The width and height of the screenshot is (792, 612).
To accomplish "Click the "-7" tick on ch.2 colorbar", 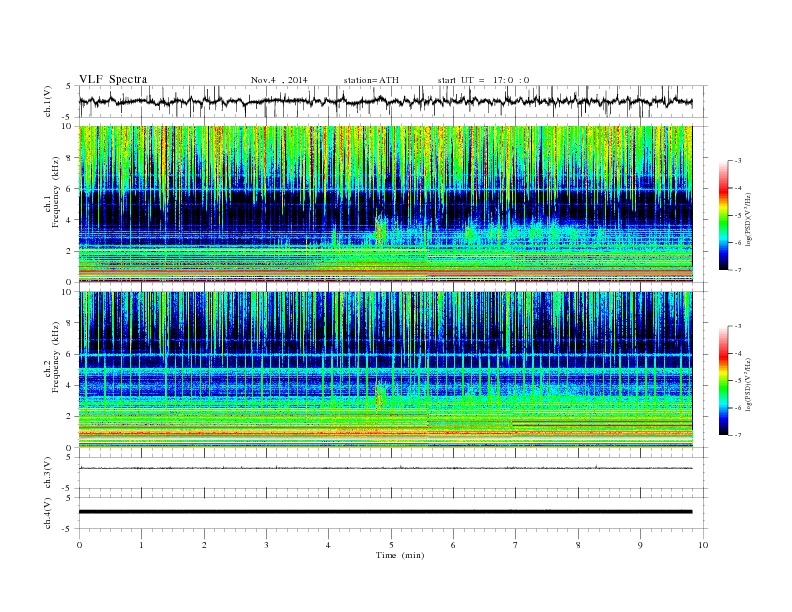I will point(737,435).
